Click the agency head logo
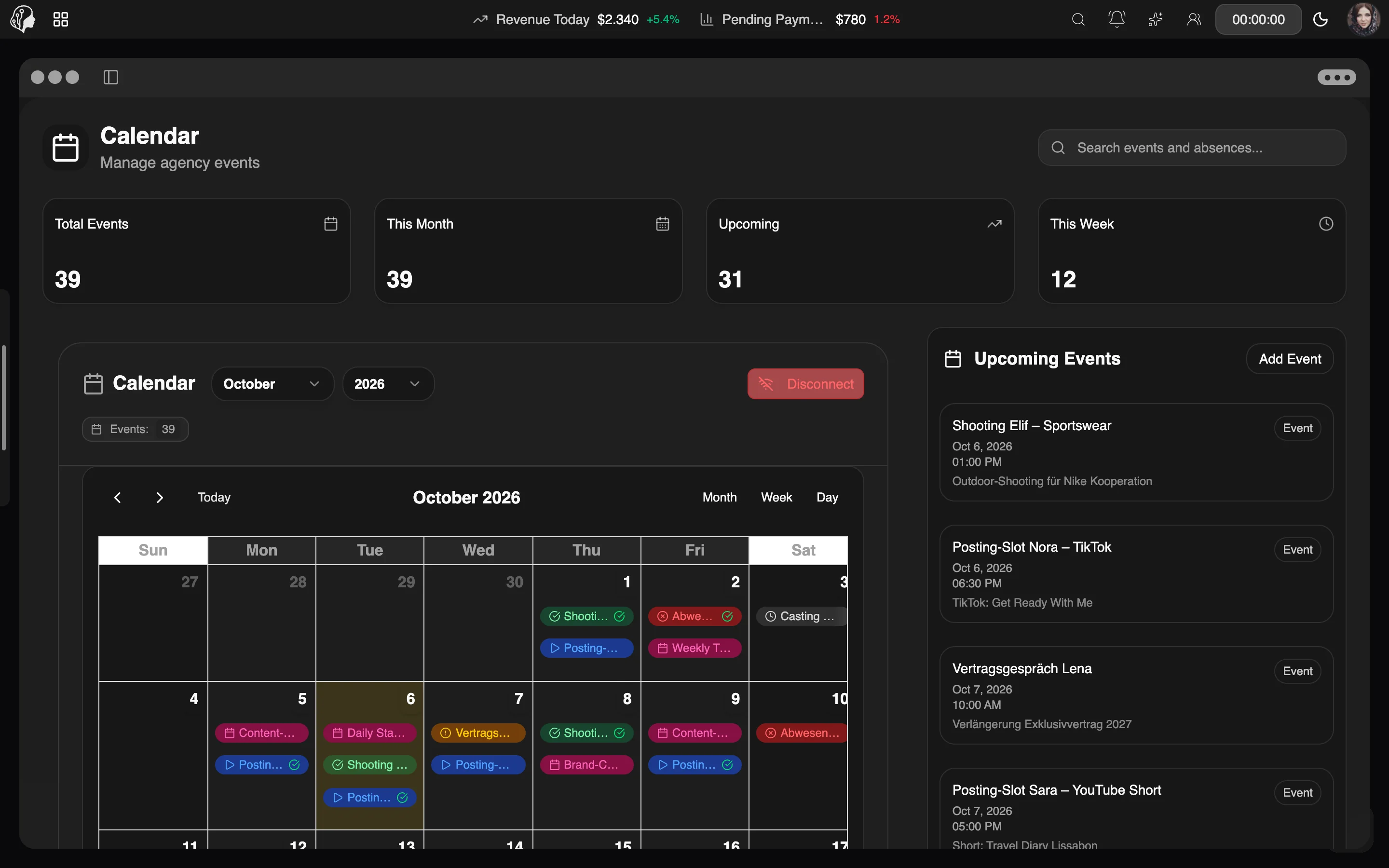Image resolution: width=1389 pixels, height=868 pixels. click(23, 19)
